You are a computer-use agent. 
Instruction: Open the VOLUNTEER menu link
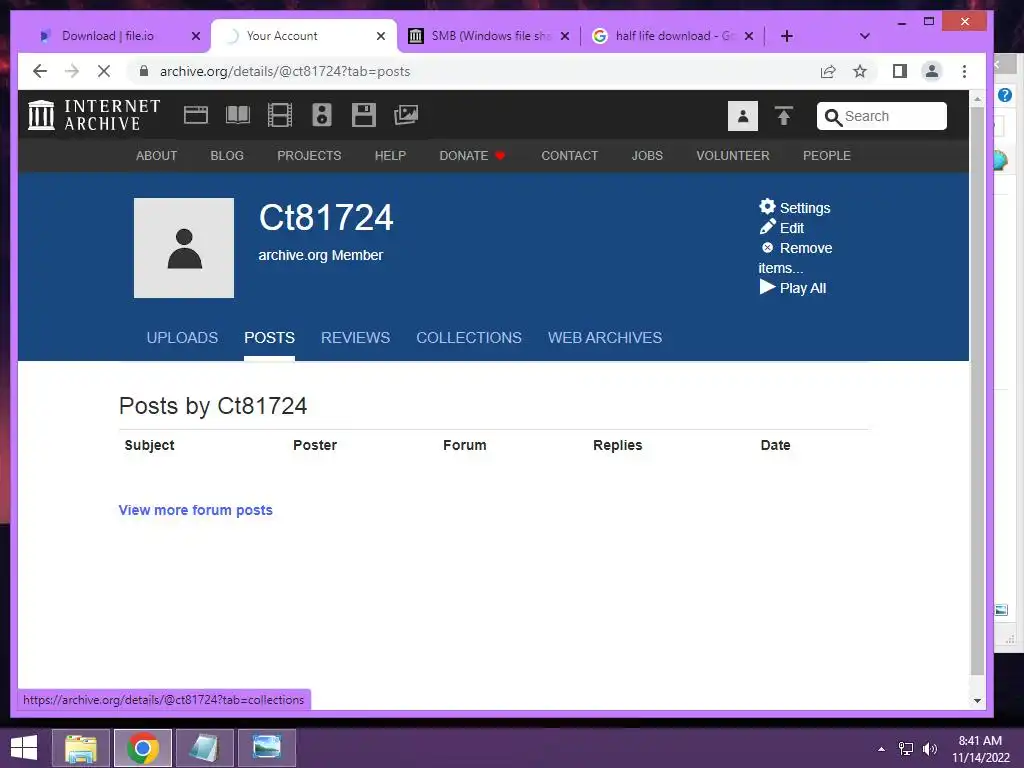click(733, 155)
